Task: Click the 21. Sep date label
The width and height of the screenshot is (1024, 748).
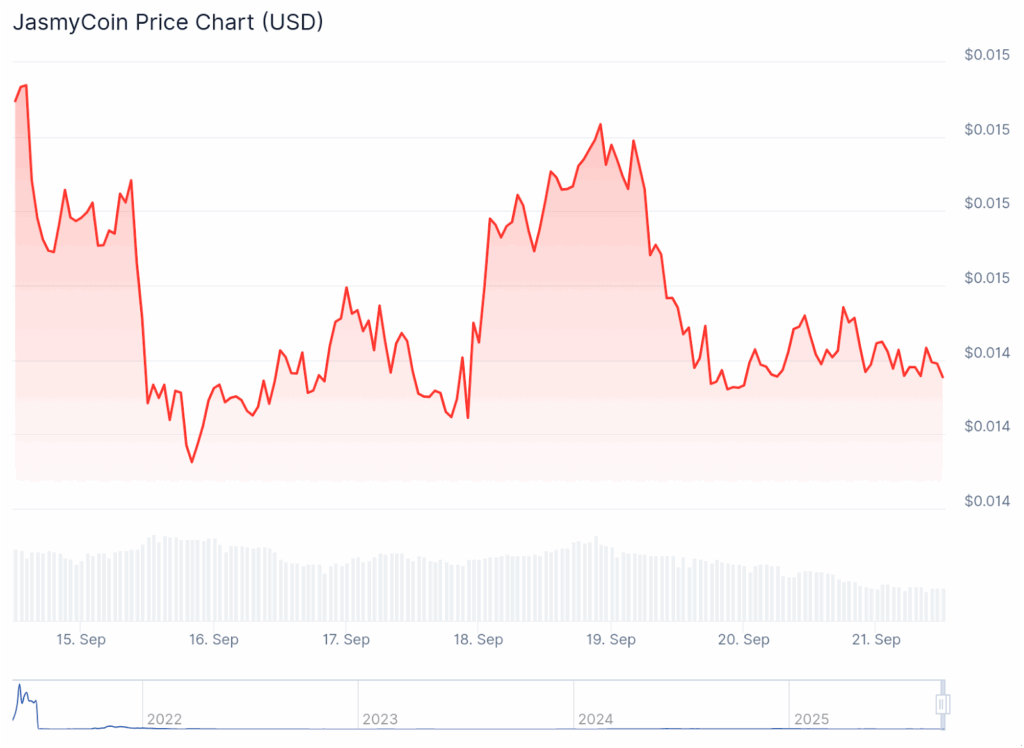Action: coord(875,640)
